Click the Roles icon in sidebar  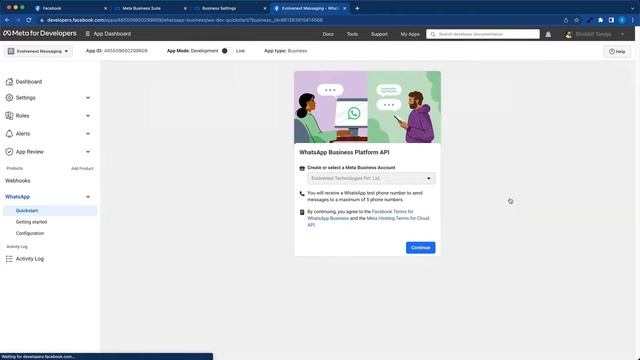pos(9,116)
